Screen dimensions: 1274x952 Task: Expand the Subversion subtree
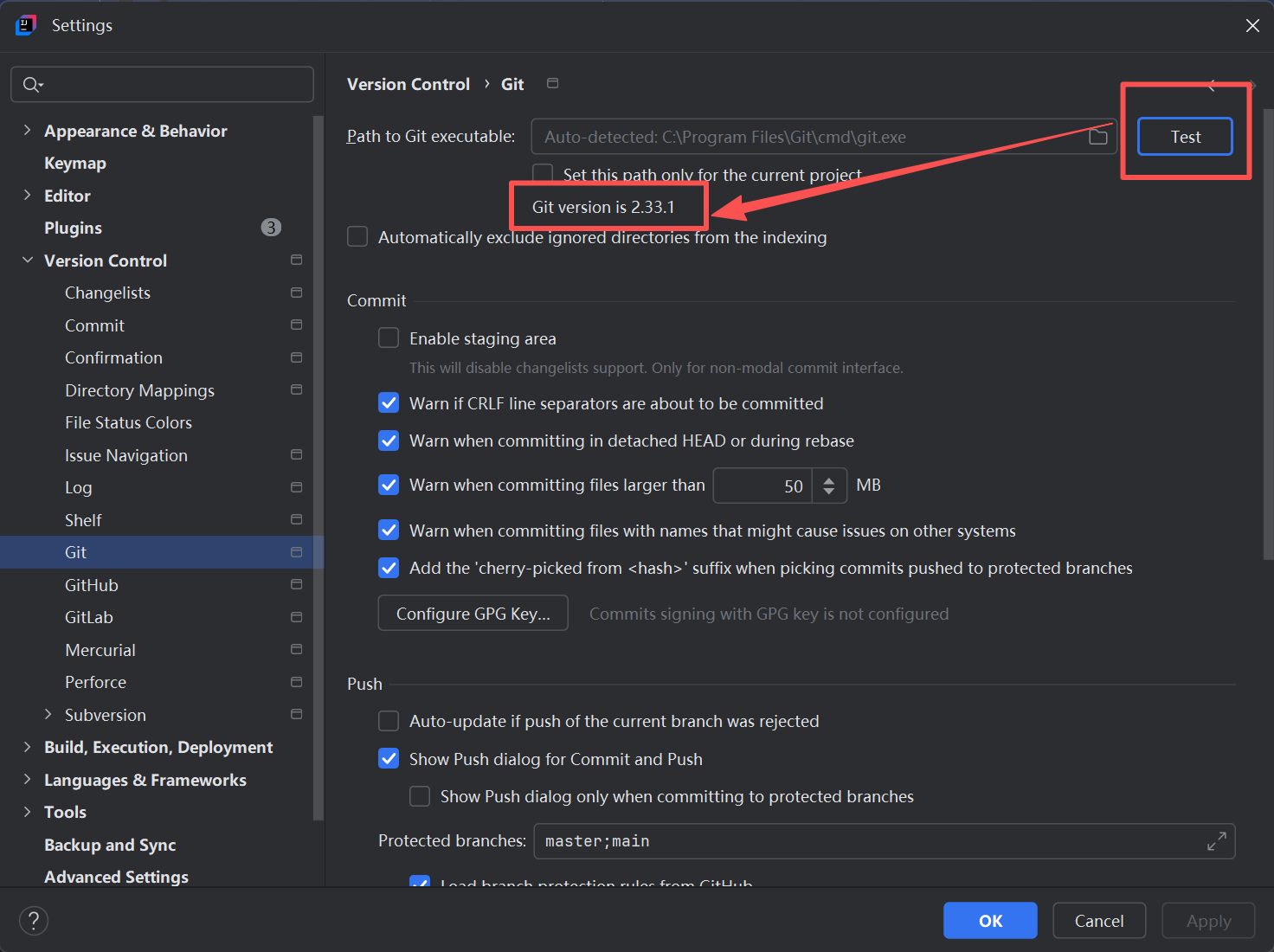click(x=48, y=715)
